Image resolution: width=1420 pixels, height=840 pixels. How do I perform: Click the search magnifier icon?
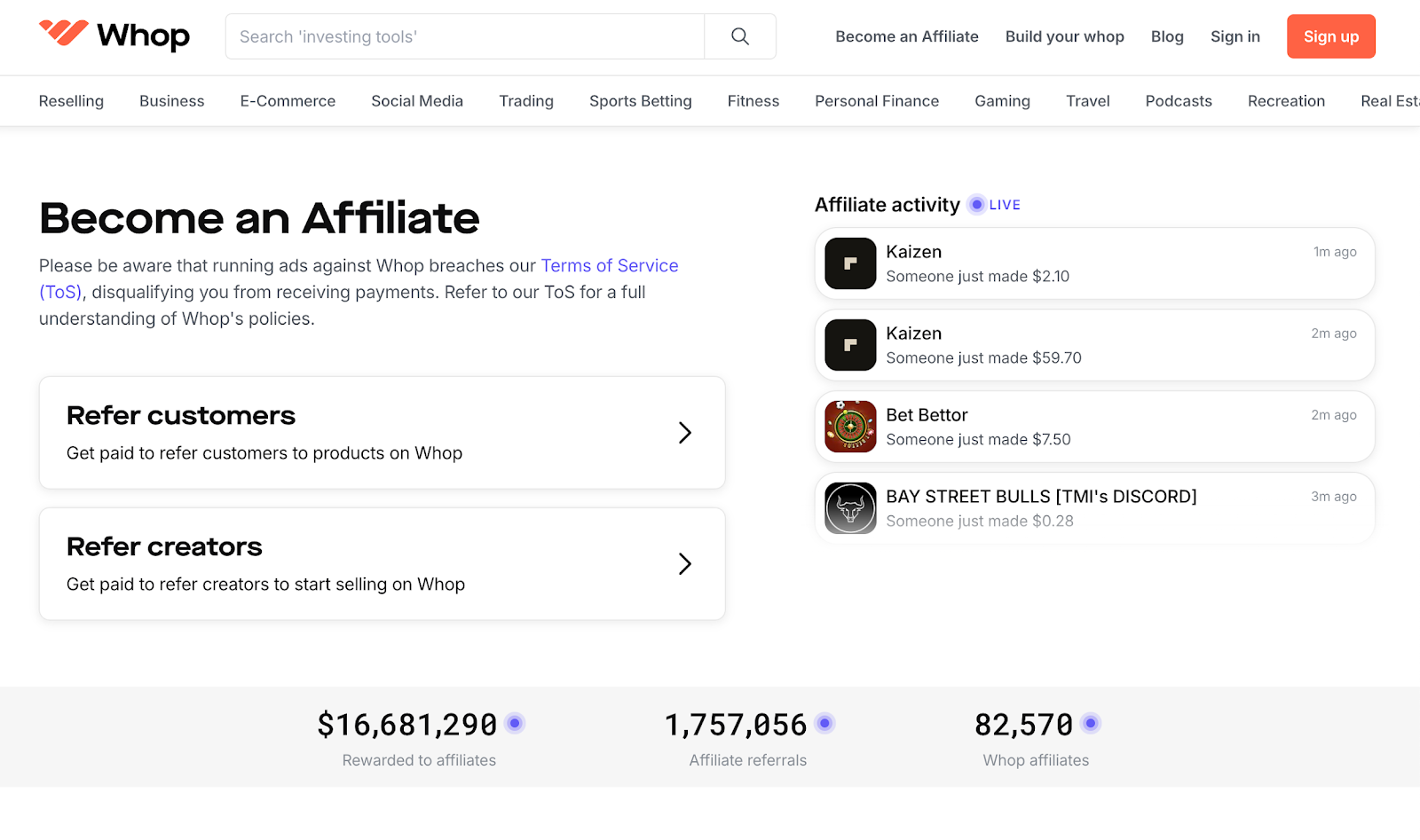[x=739, y=36]
